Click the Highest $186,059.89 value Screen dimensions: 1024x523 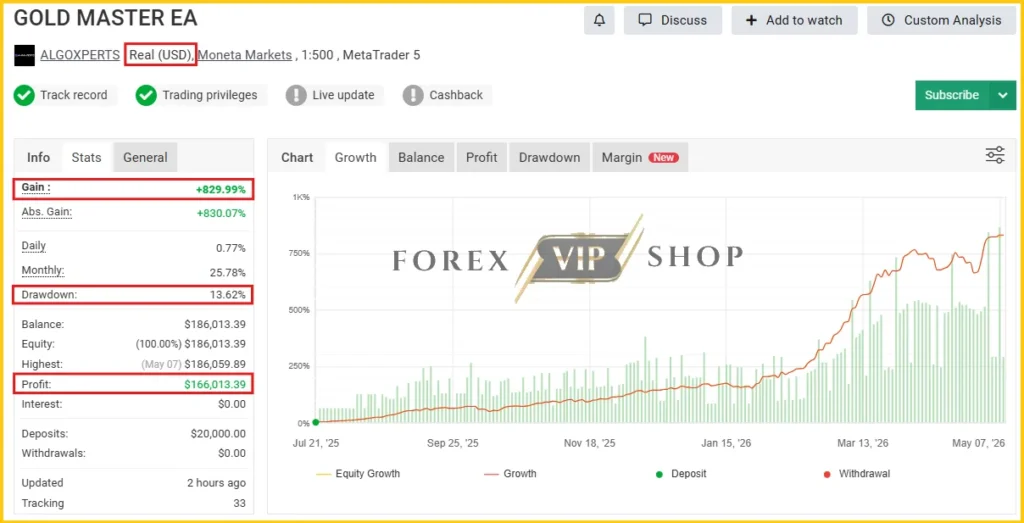tap(215, 364)
